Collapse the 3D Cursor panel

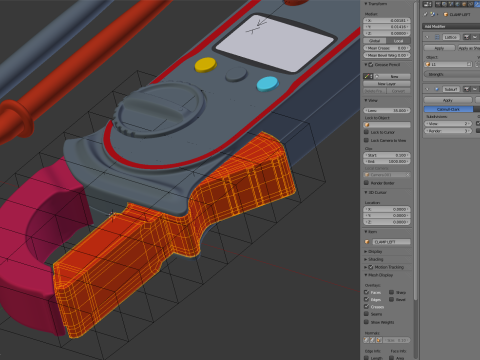click(x=366, y=192)
